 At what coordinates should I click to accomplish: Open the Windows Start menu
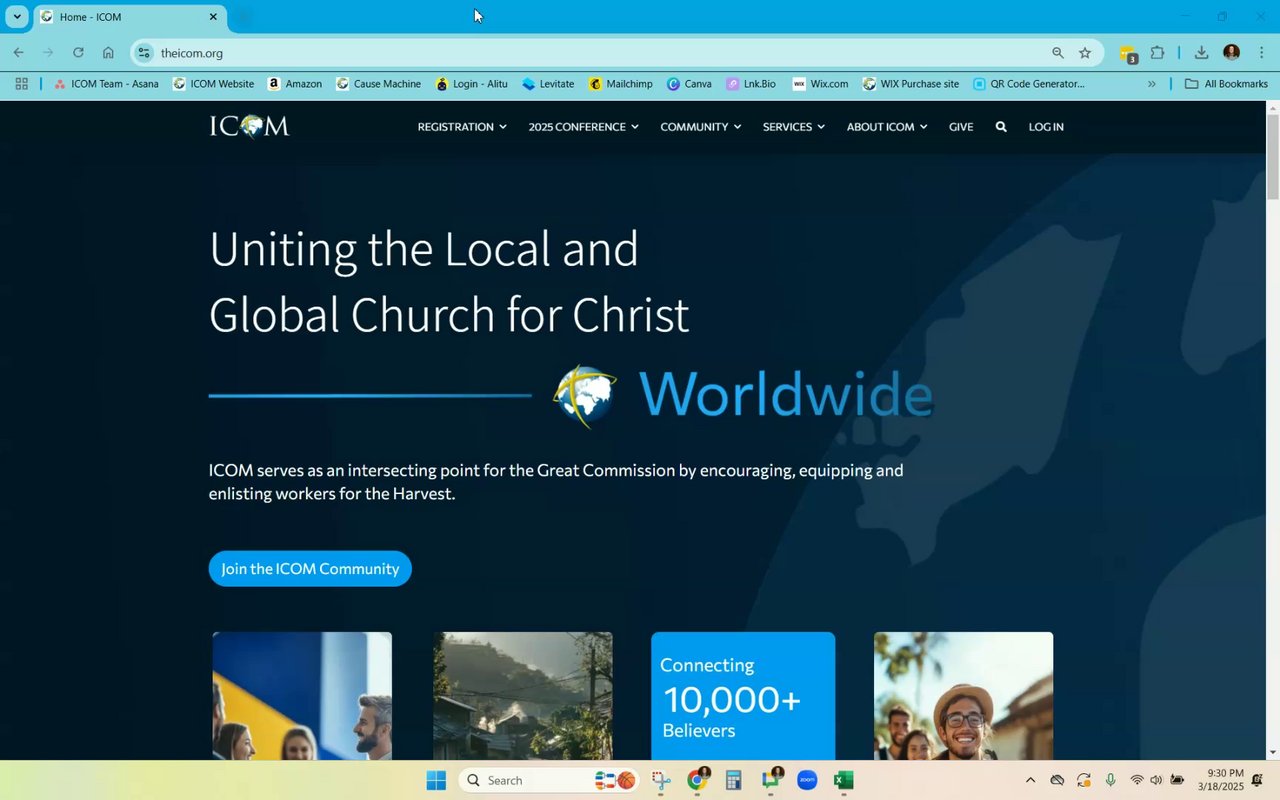click(436, 780)
